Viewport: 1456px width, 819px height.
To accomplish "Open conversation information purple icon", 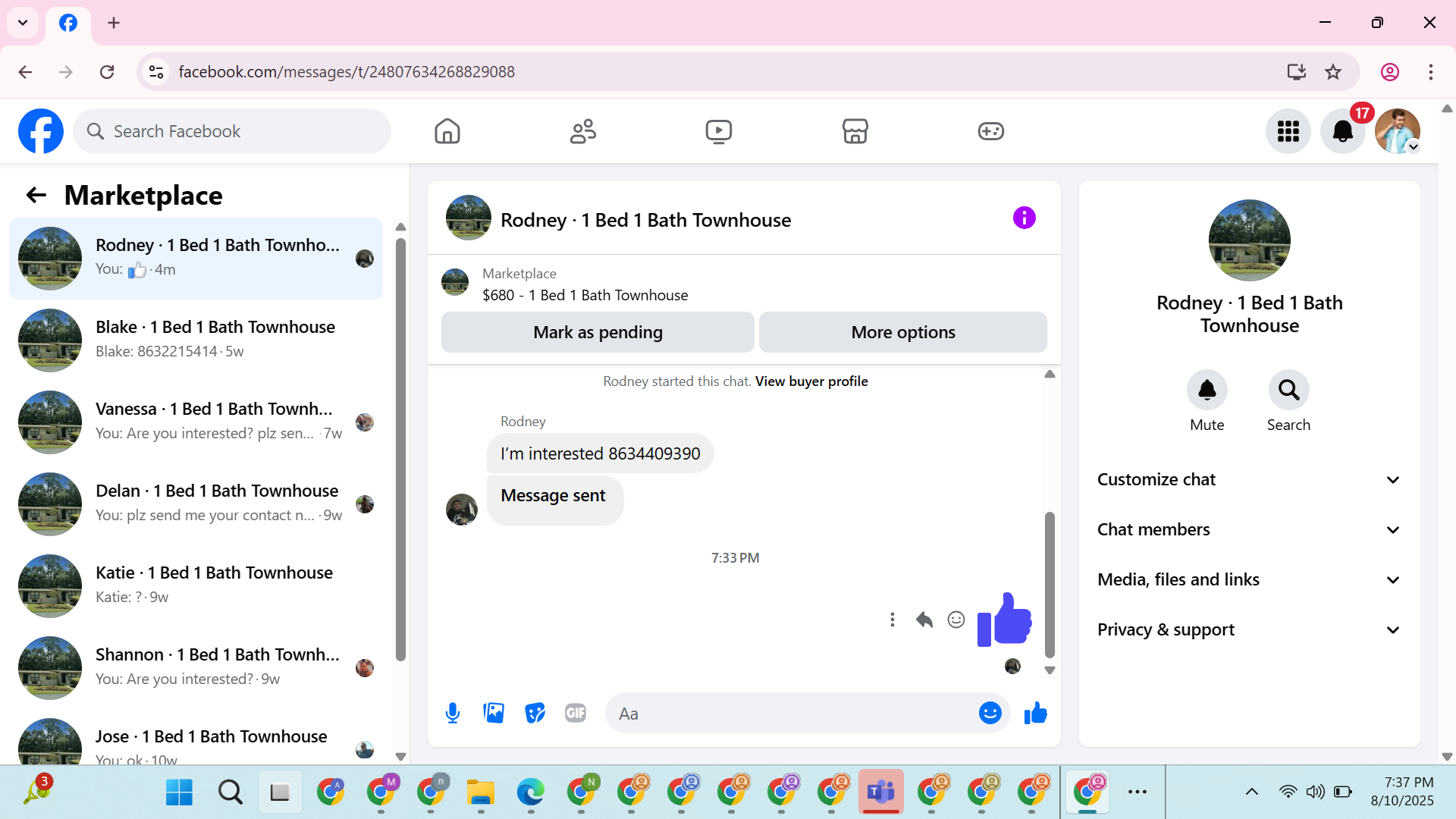I will click(1024, 218).
